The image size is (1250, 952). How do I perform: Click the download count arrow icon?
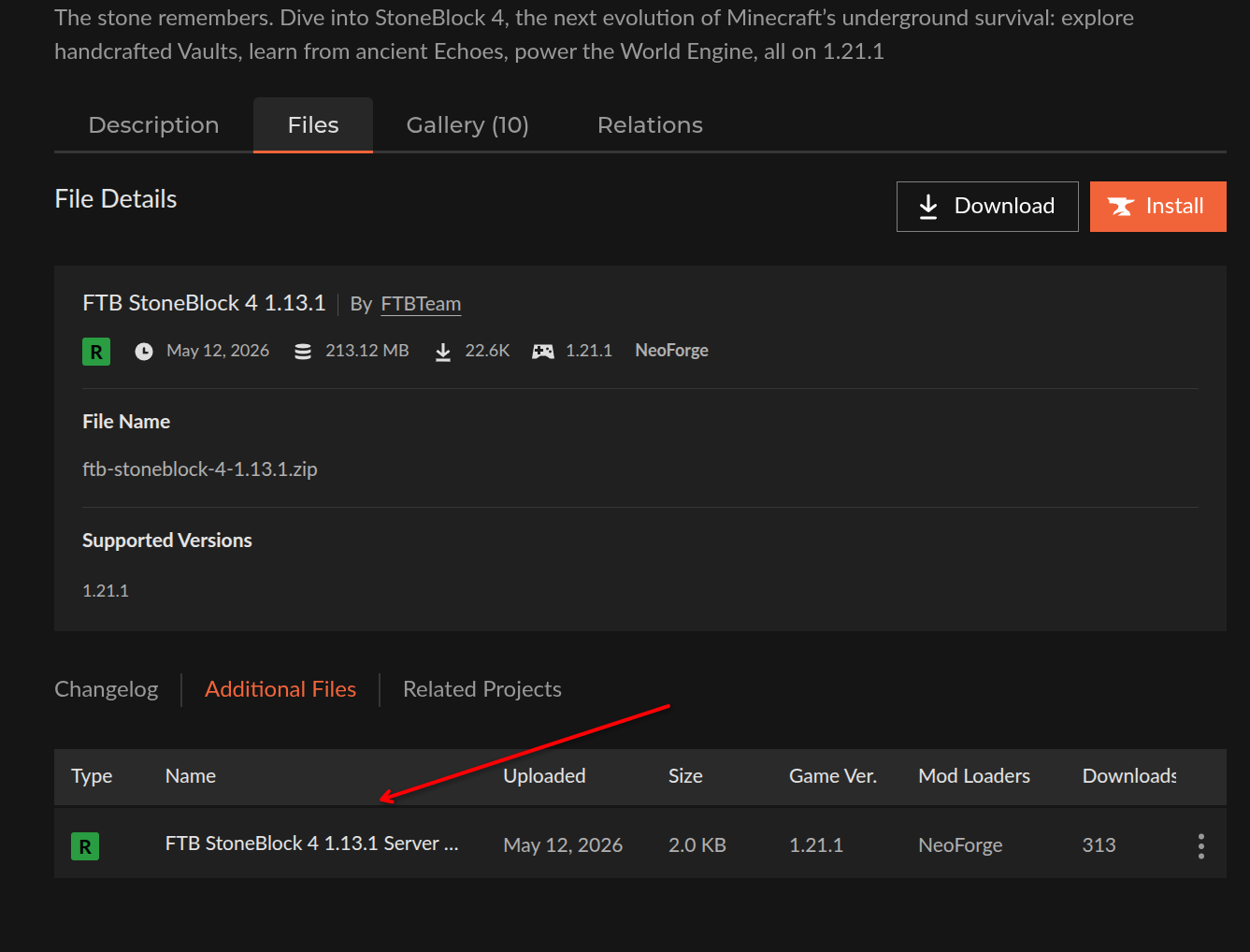pyautogui.click(x=443, y=352)
